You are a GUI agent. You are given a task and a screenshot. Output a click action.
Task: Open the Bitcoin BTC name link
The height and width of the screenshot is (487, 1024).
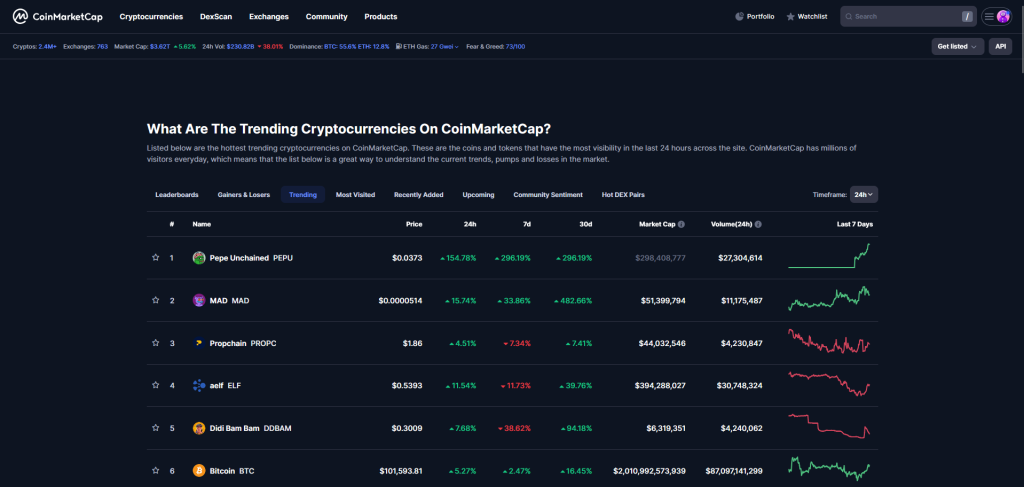(x=232, y=471)
